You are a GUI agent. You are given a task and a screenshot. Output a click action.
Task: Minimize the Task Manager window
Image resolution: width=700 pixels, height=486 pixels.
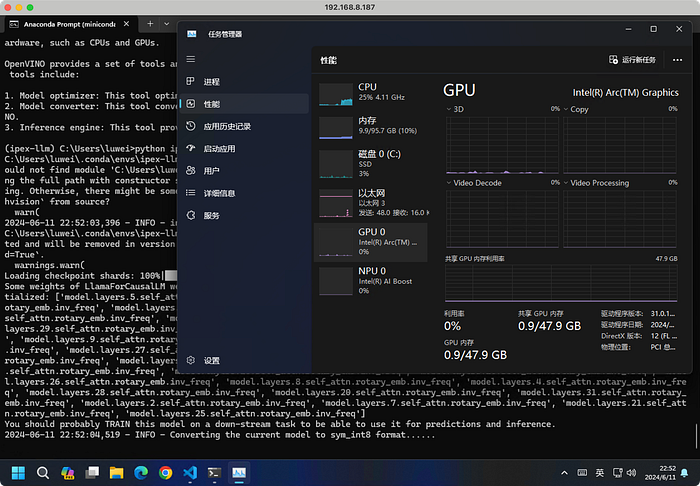pos(629,29)
